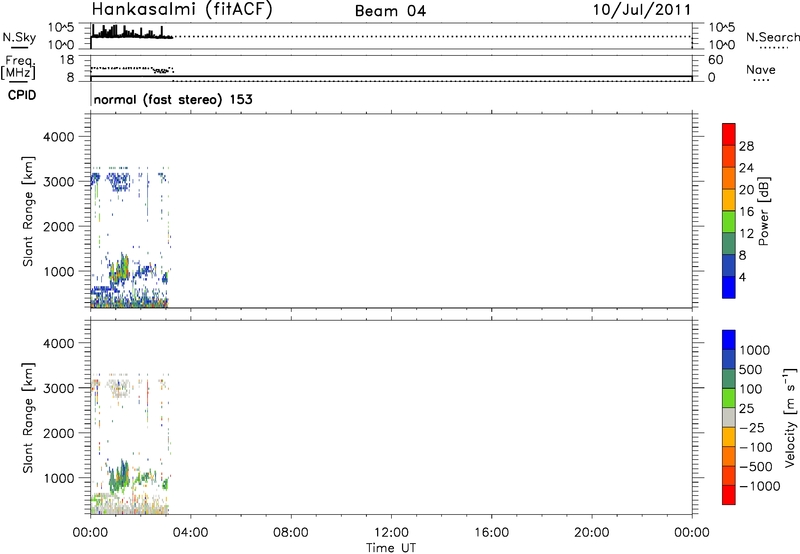Screen dimensions: 800x554
Task: Click the '16:00' time axis tick label
Action: tap(491, 533)
